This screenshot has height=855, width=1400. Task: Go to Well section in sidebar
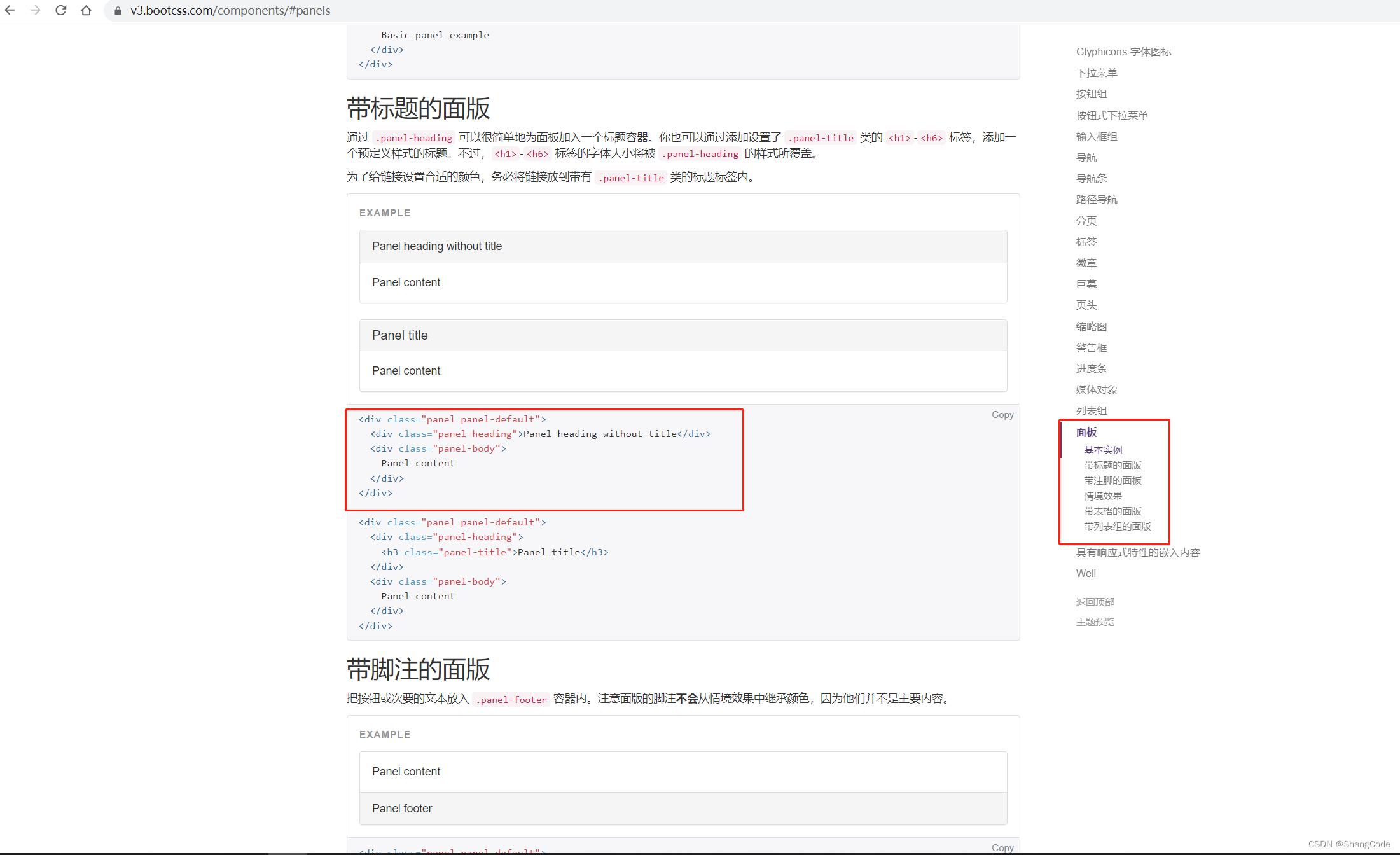[x=1086, y=573]
